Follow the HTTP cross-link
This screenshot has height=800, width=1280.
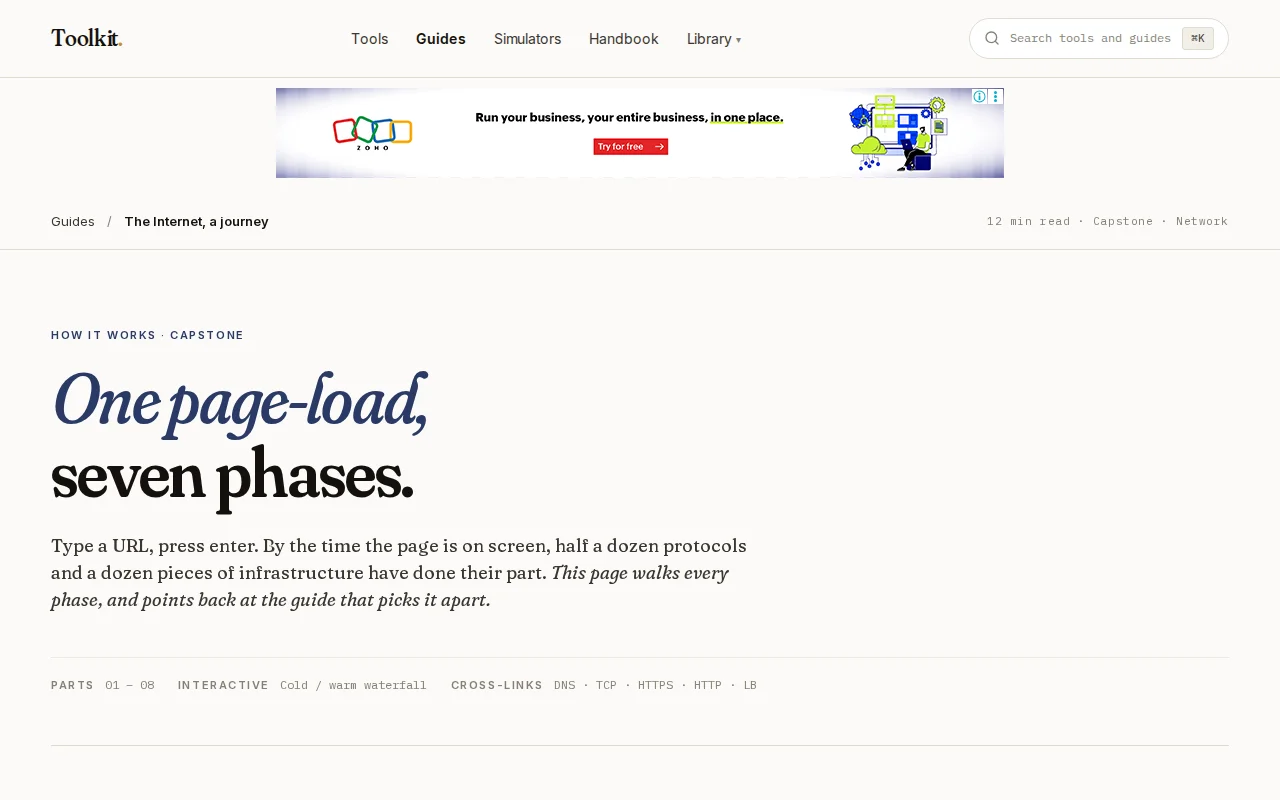(x=708, y=685)
